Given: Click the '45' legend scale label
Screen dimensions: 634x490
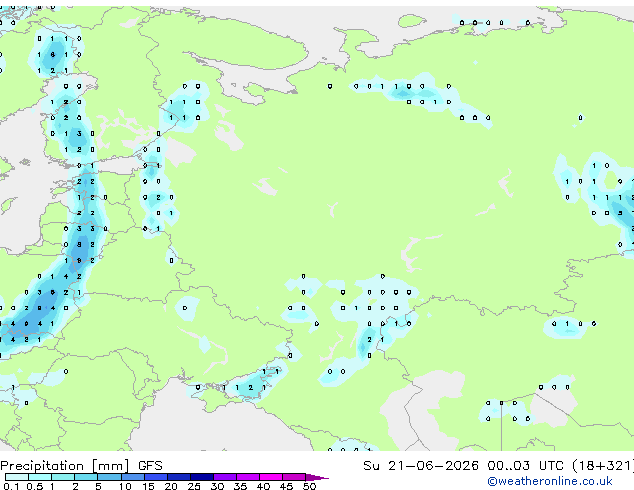Looking at the screenshot, I should (x=286, y=486).
